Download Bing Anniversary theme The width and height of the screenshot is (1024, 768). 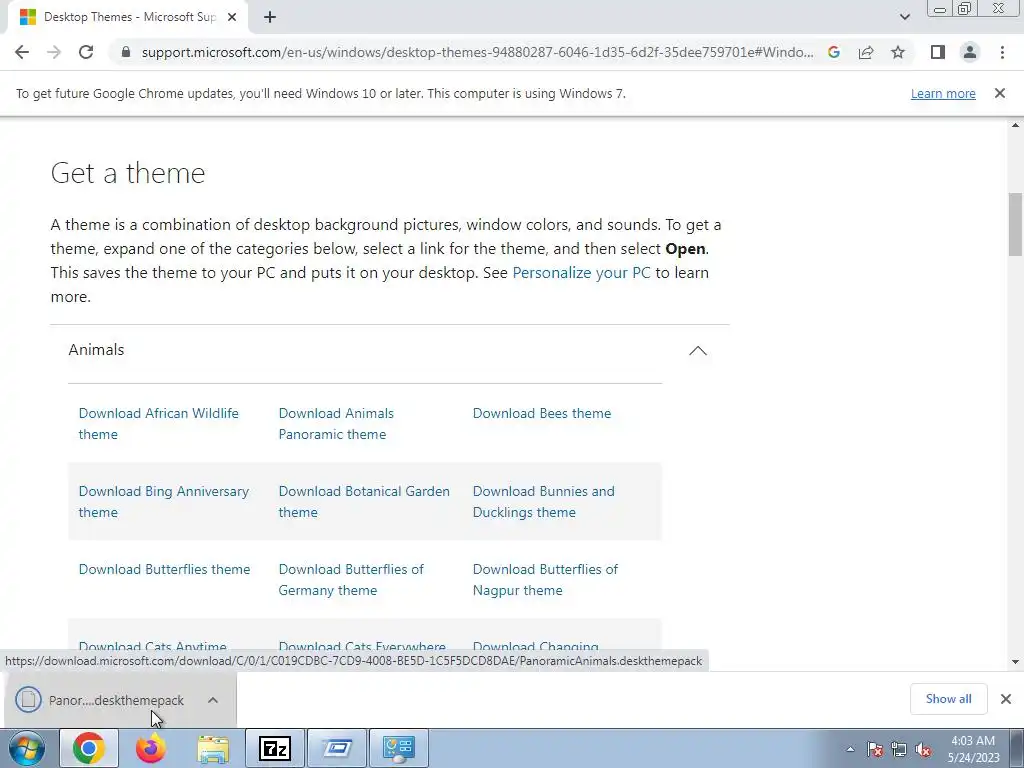[x=164, y=502]
